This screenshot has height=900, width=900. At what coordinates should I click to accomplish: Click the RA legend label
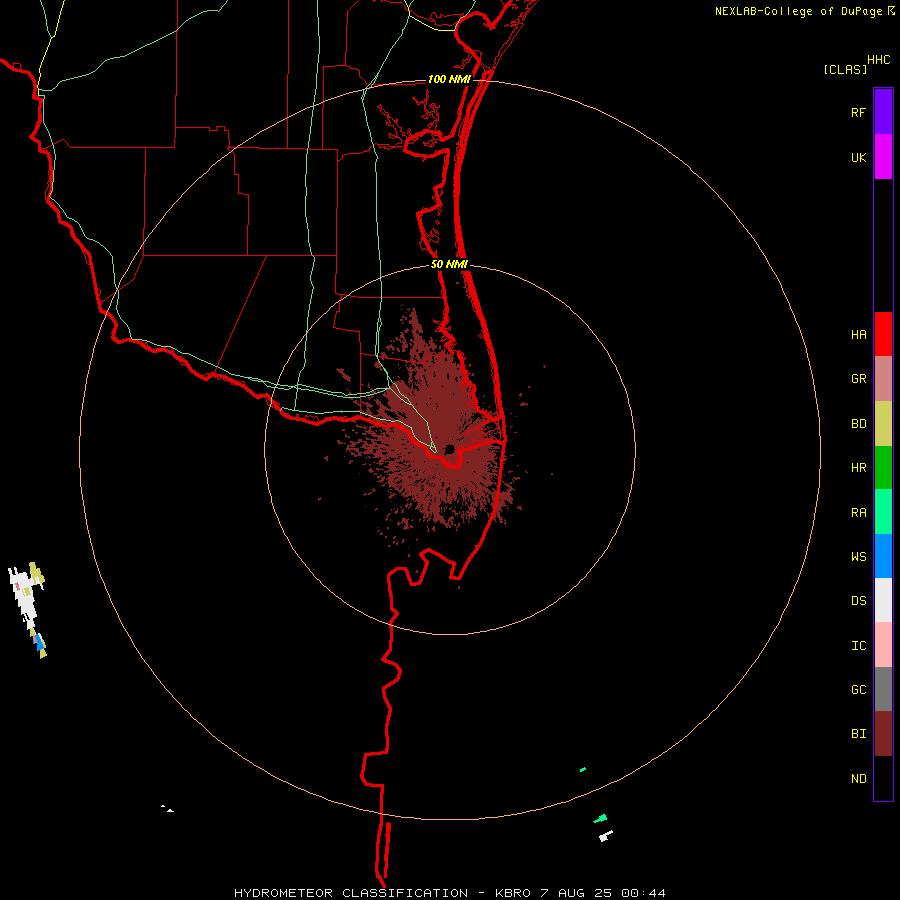858,513
